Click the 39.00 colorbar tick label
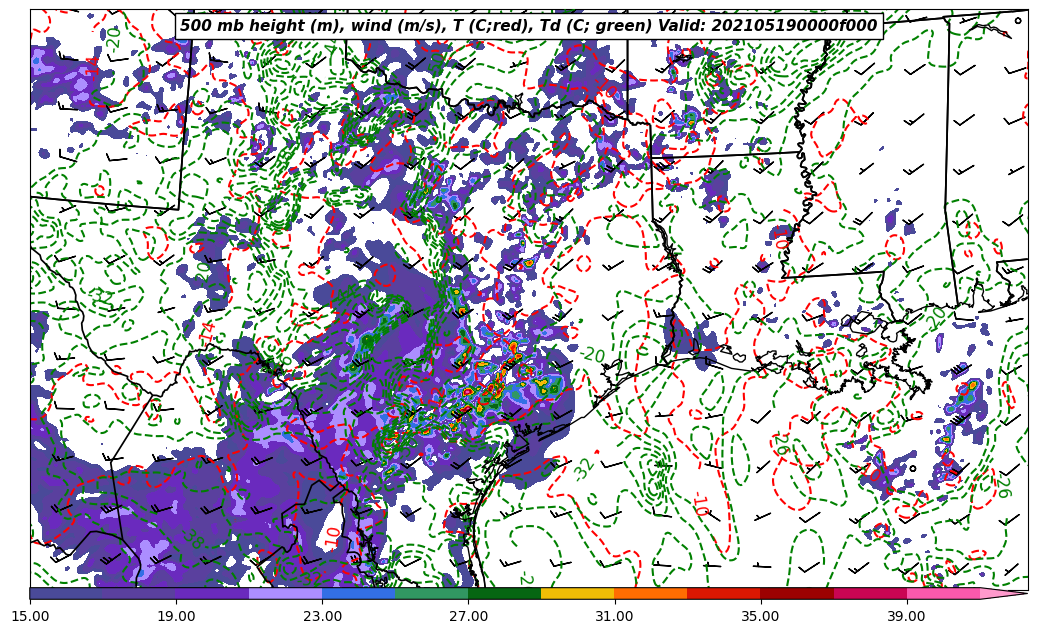Screen dimensions: 1037x633 pyautogui.click(x=907, y=616)
